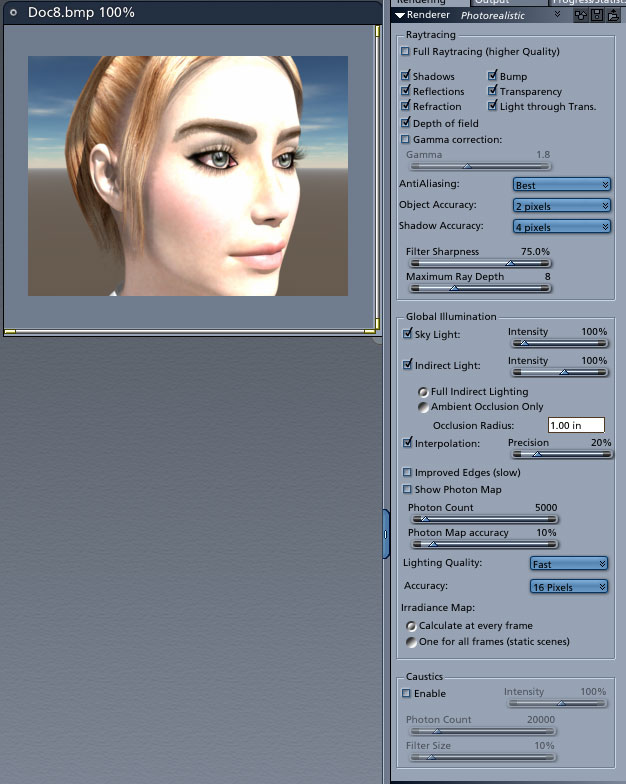Screen dimensions: 626x784
Task: Click the Global Illumination Photon Count slider
Action: (x=483, y=519)
